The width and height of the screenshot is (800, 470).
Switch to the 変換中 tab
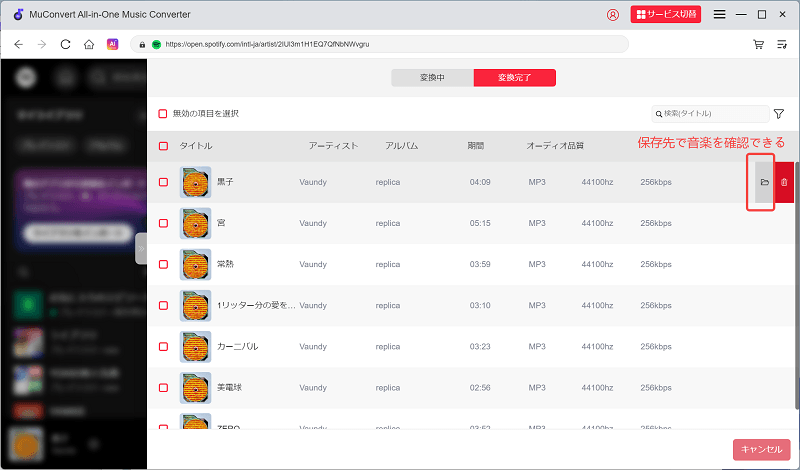pos(433,78)
